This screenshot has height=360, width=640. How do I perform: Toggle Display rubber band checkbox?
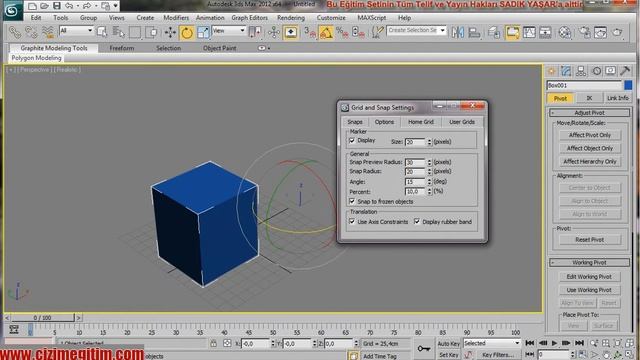coord(417,222)
